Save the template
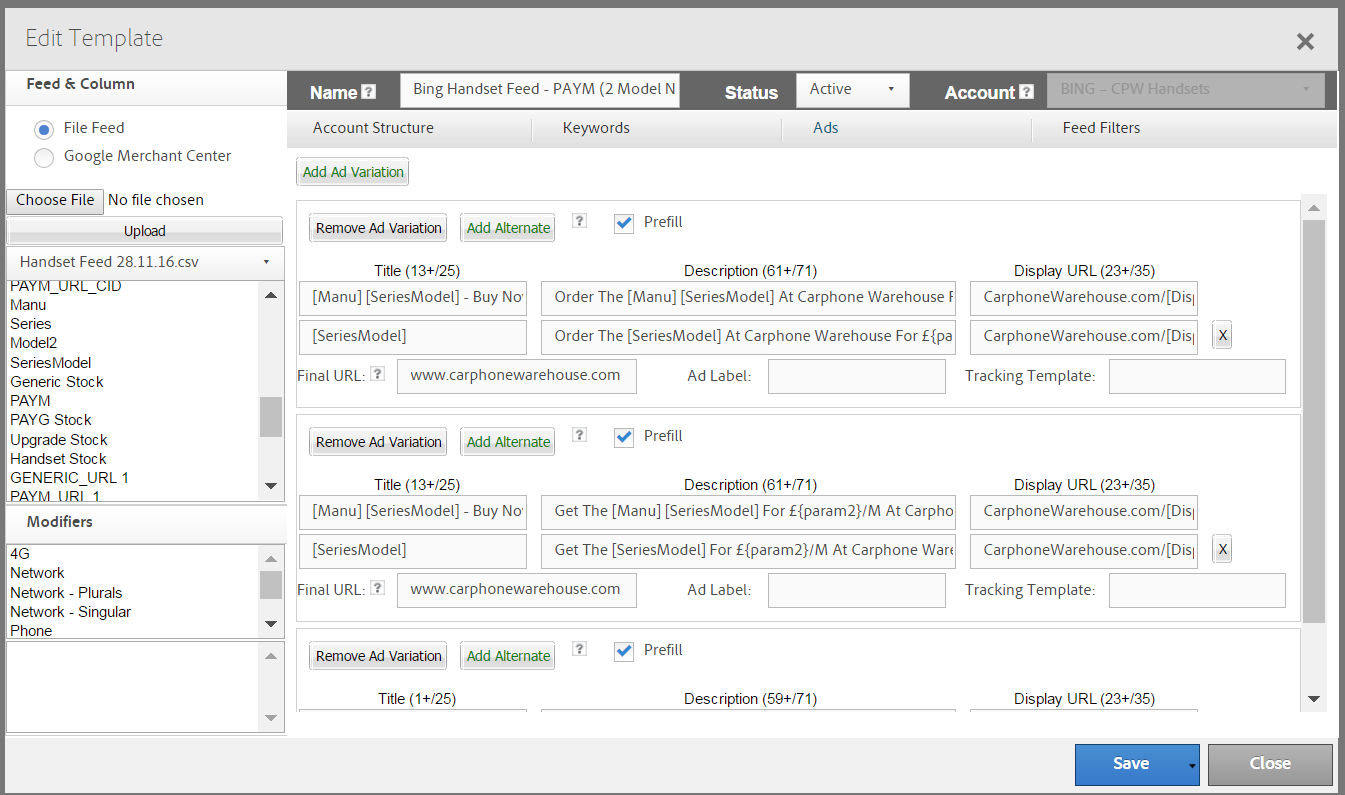This screenshot has width=1345, height=795. (1130, 765)
